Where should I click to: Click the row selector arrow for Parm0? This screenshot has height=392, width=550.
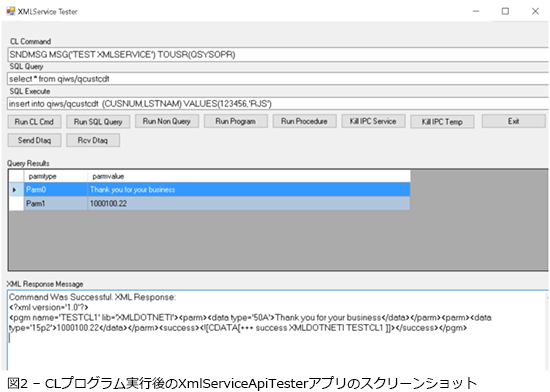(16, 190)
